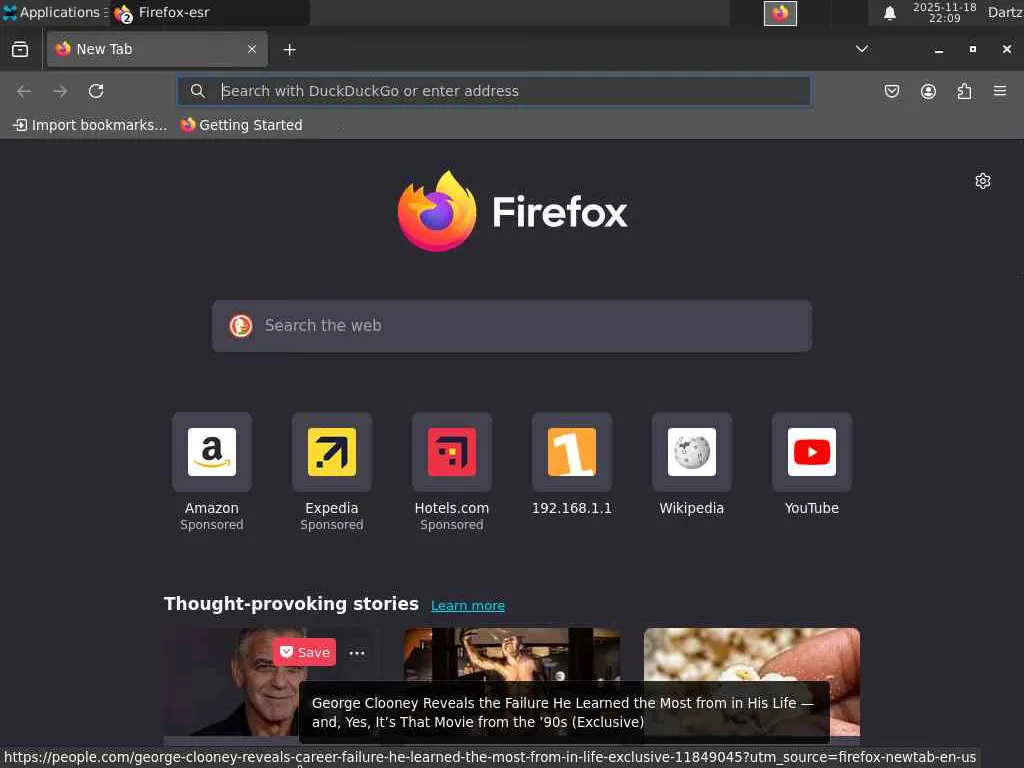Image resolution: width=1024 pixels, height=768 pixels.
Task: Click the magnifier icon in address bar
Action: click(x=197, y=91)
